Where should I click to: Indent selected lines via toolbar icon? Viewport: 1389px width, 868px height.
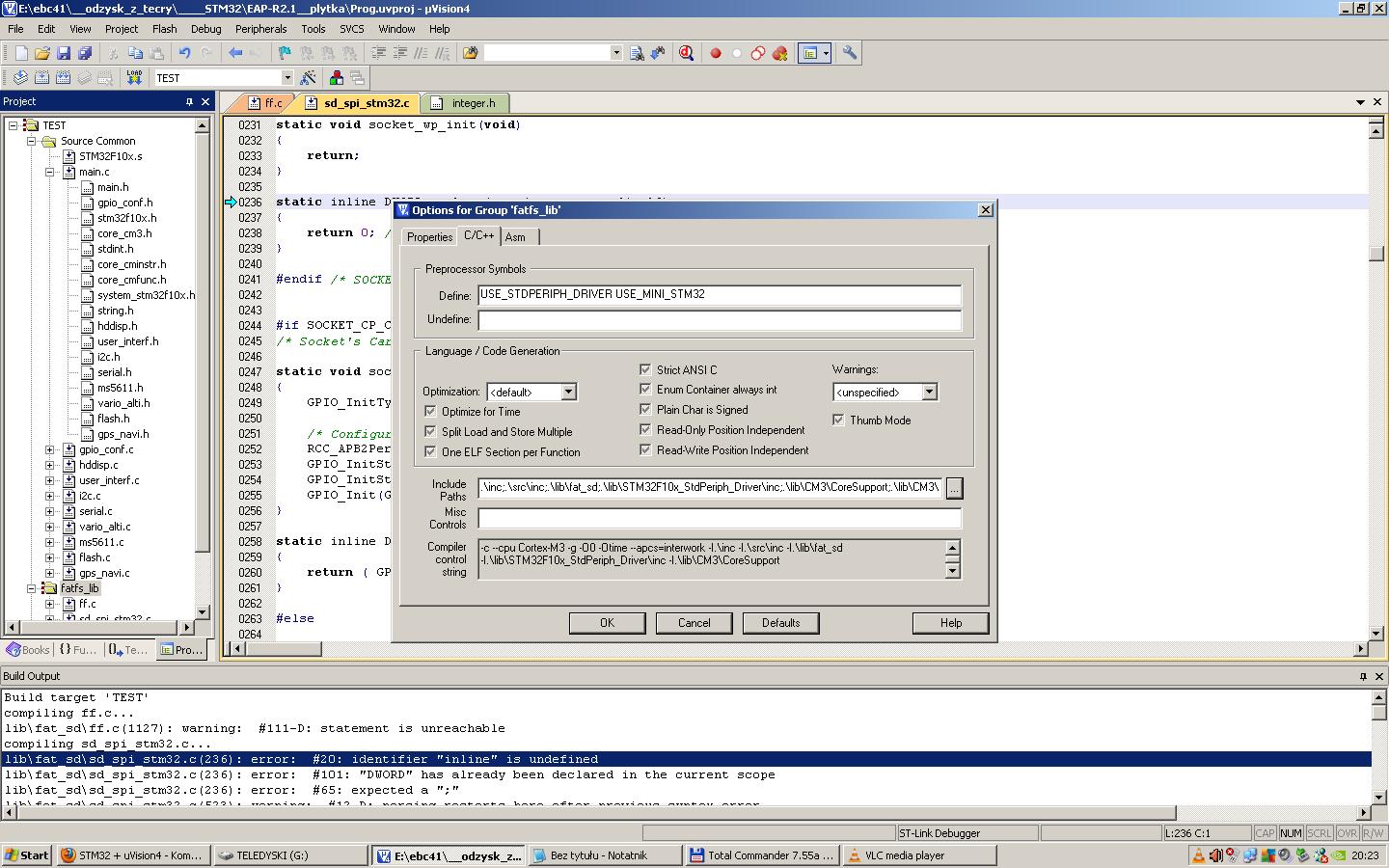pyautogui.click(x=379, y=53)
